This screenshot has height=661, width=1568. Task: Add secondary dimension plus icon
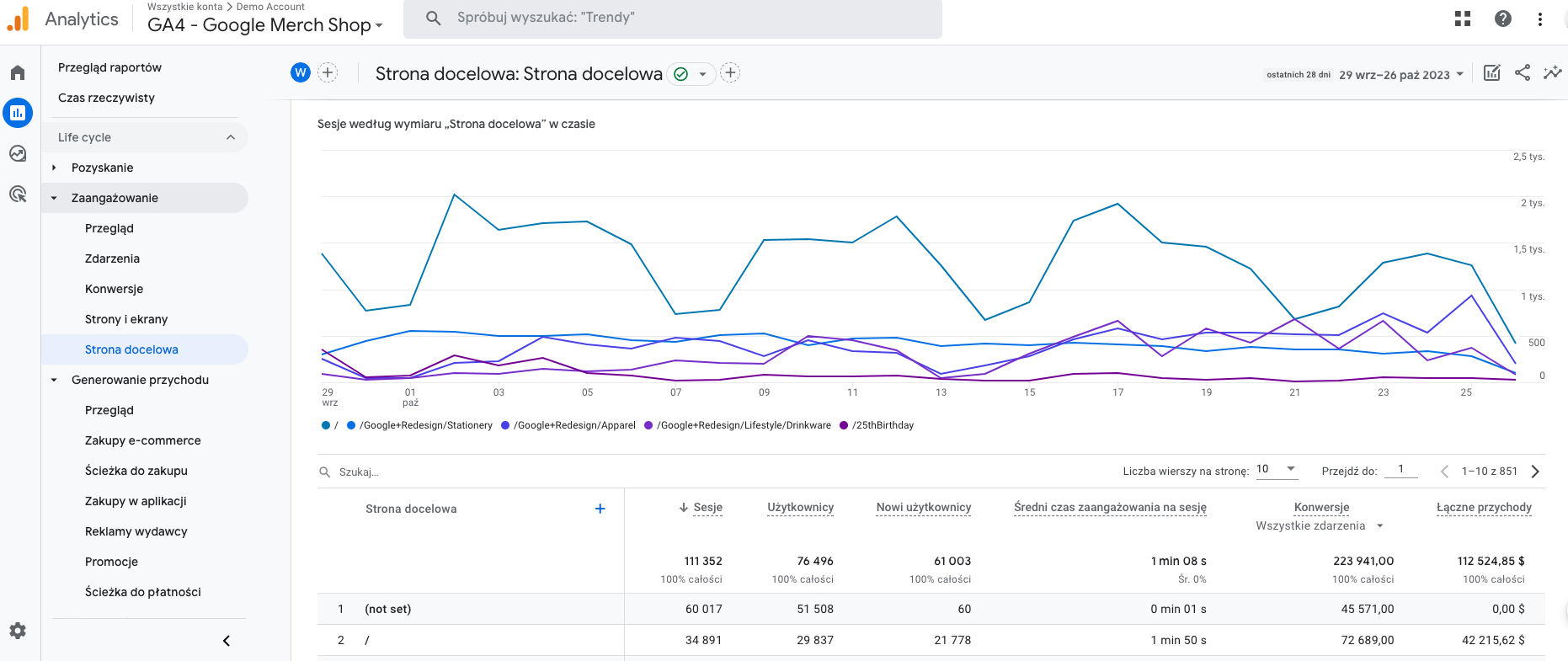[x=600, y=509]
